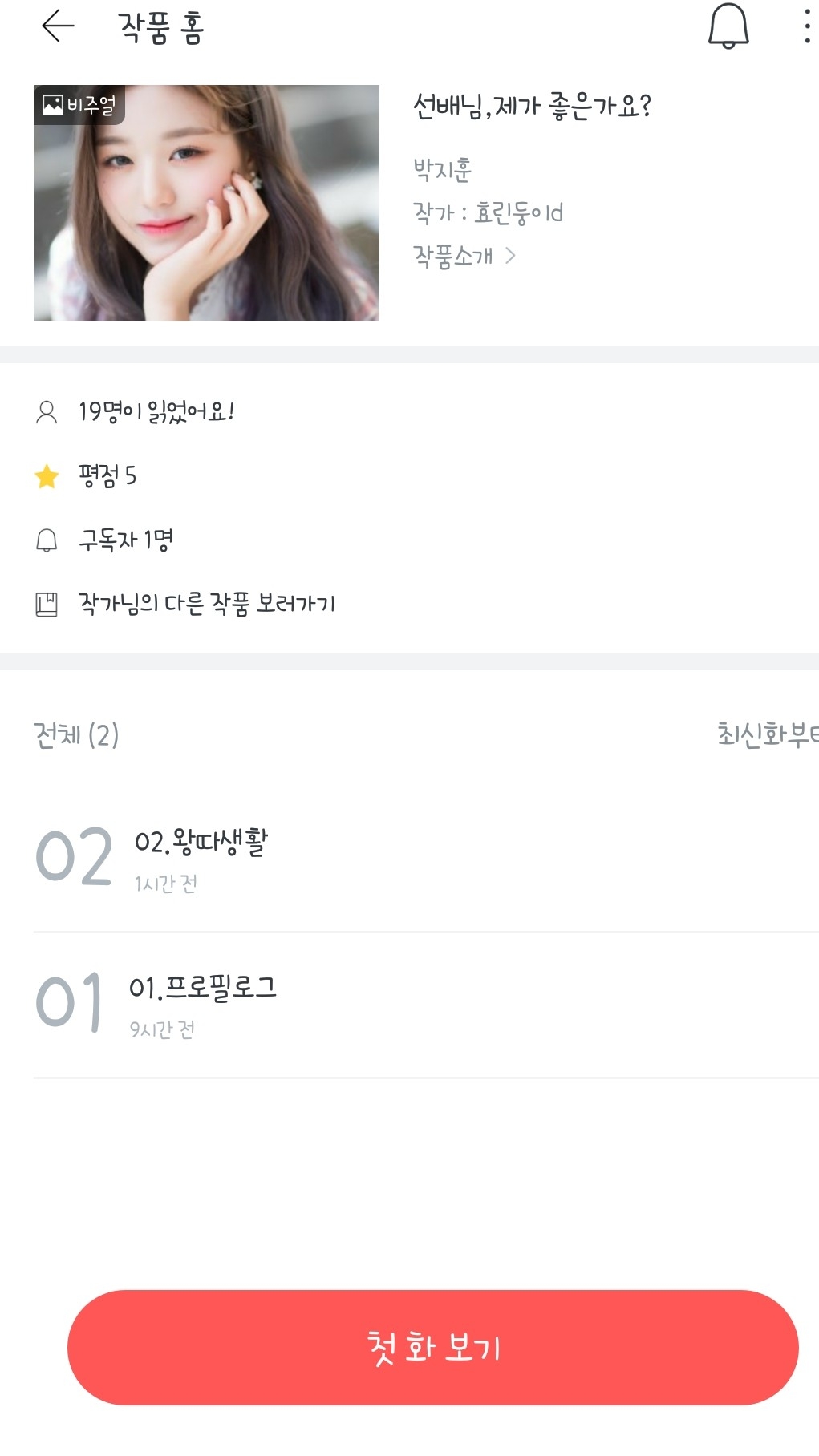819x1456 pixels.
Task: Select the 평점 5 rating label
Action: click(107, 476)
